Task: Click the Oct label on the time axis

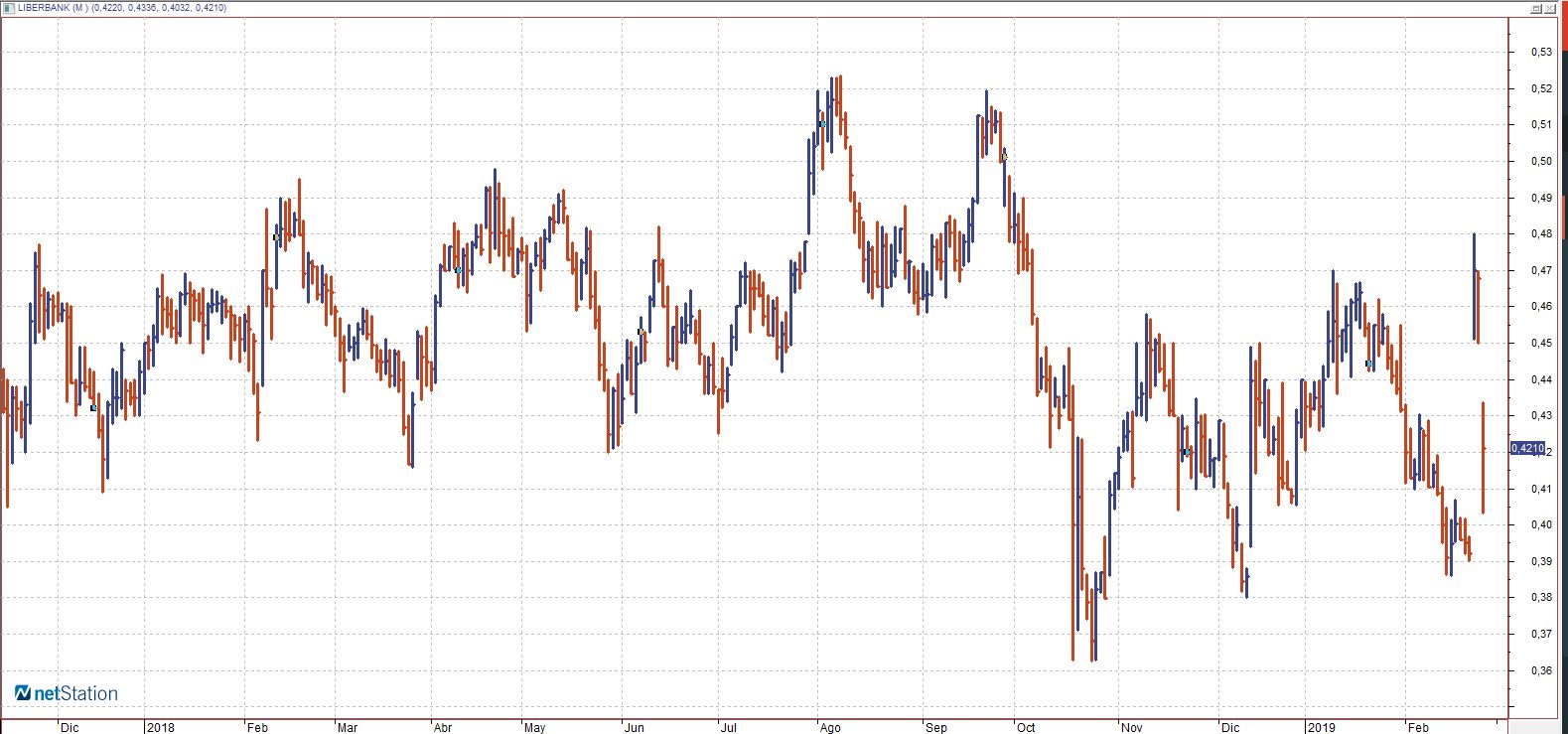Action: [x=1027, y=728]
